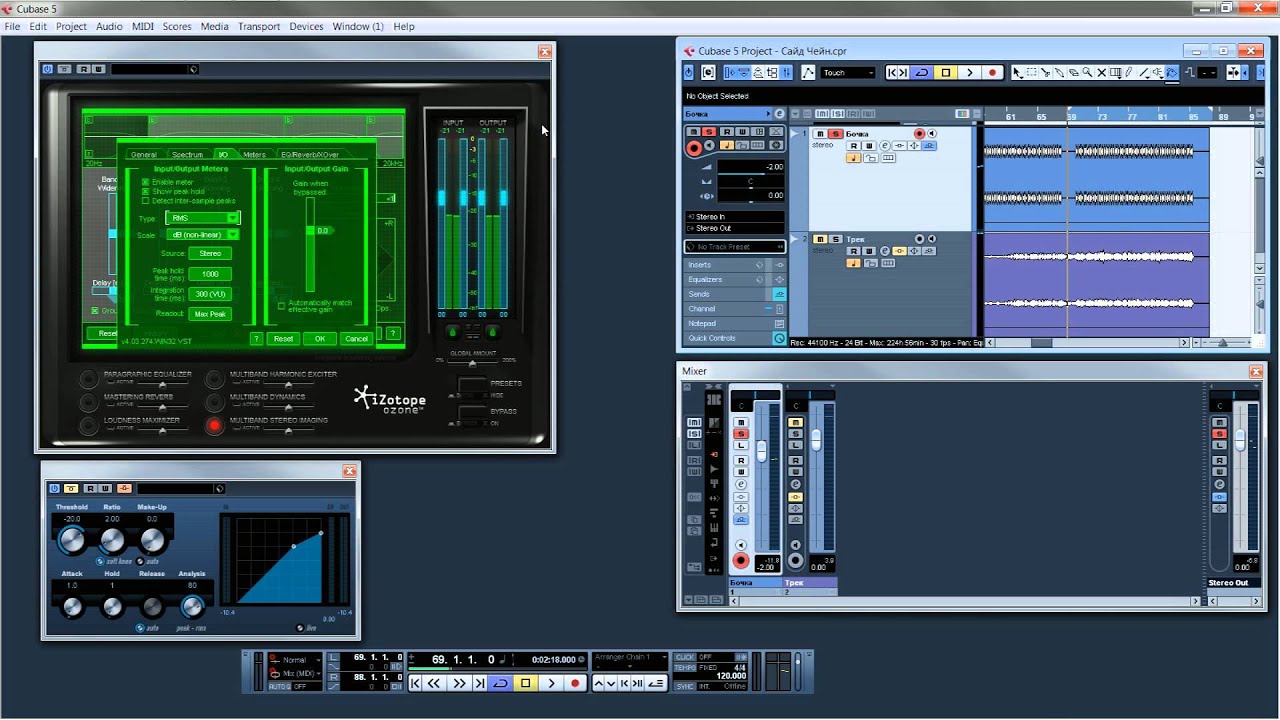This screenshot has width=1280, height=720.
Task: Select the Draw pencil tool
Action: (x=1129, y=72)
